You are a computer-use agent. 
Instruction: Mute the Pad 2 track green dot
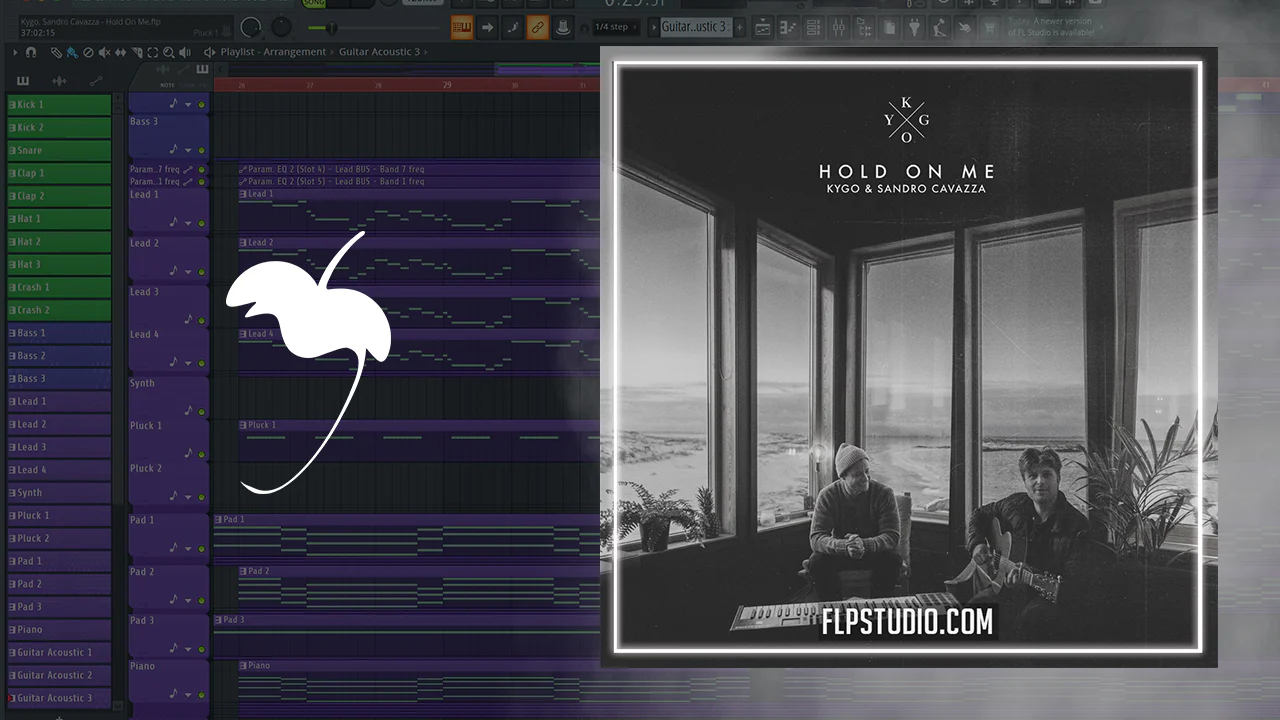[x=201, y=599]
